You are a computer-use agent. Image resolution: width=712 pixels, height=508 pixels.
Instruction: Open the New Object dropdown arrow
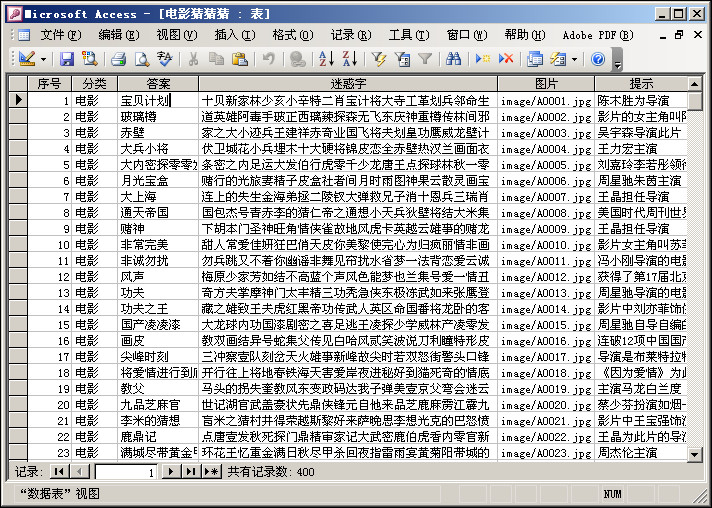574,59
